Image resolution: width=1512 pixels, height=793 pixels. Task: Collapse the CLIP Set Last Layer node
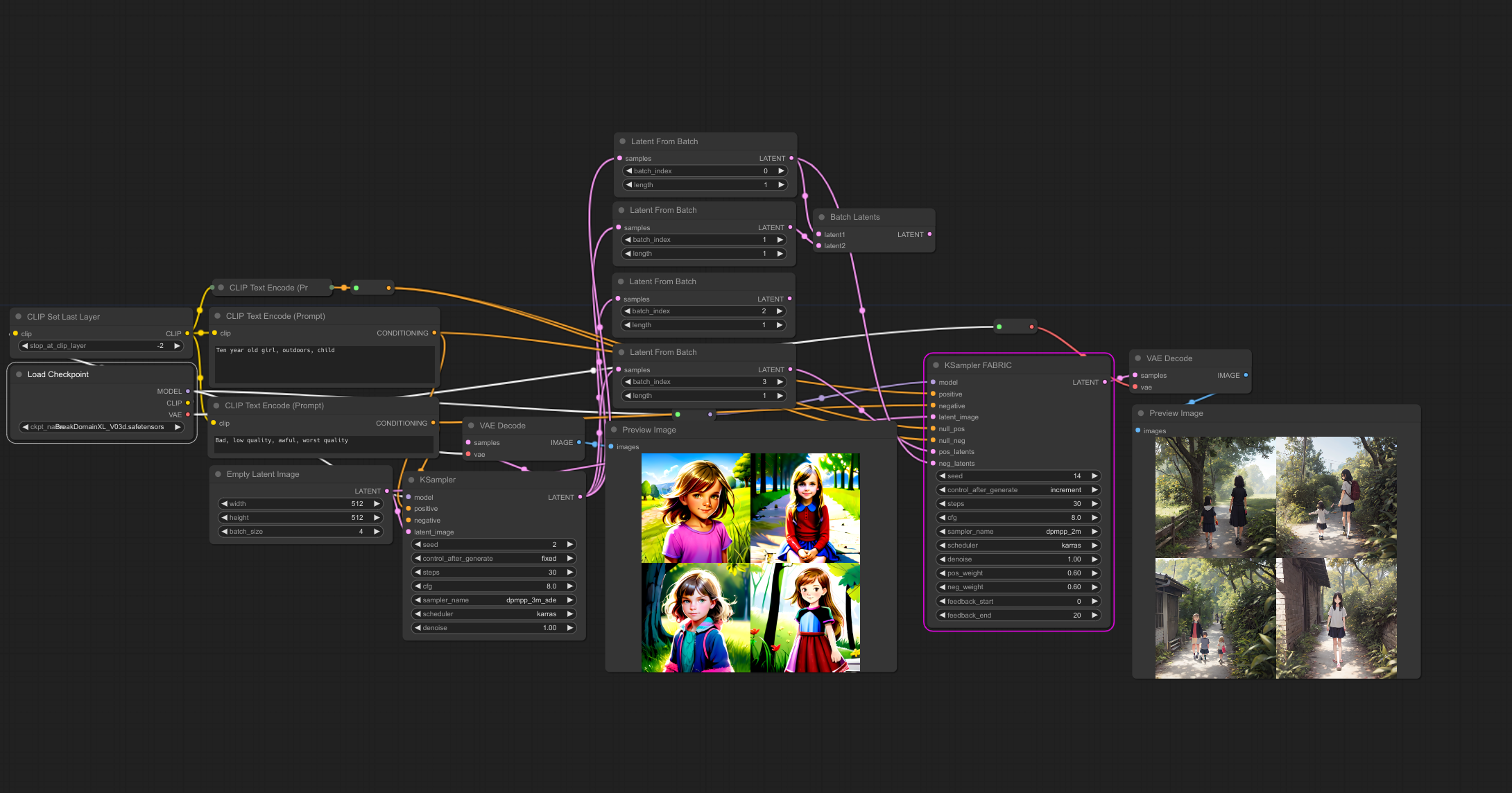[18, 316]
